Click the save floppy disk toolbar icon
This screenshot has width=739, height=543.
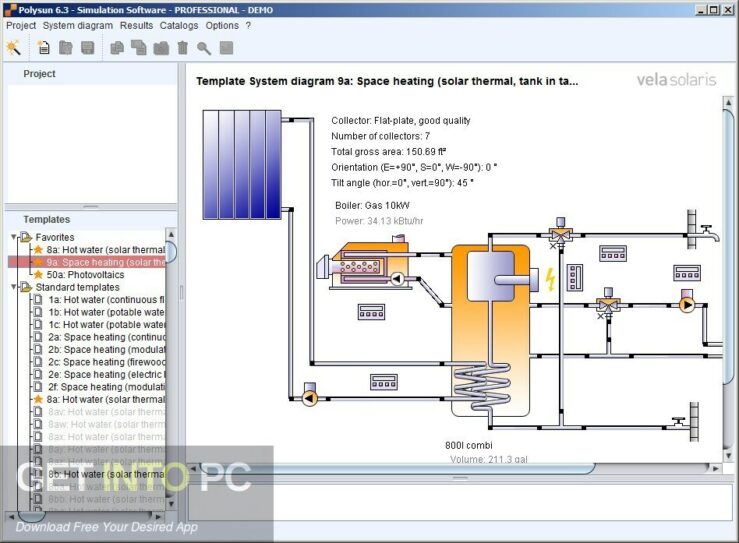coord(88,48)
